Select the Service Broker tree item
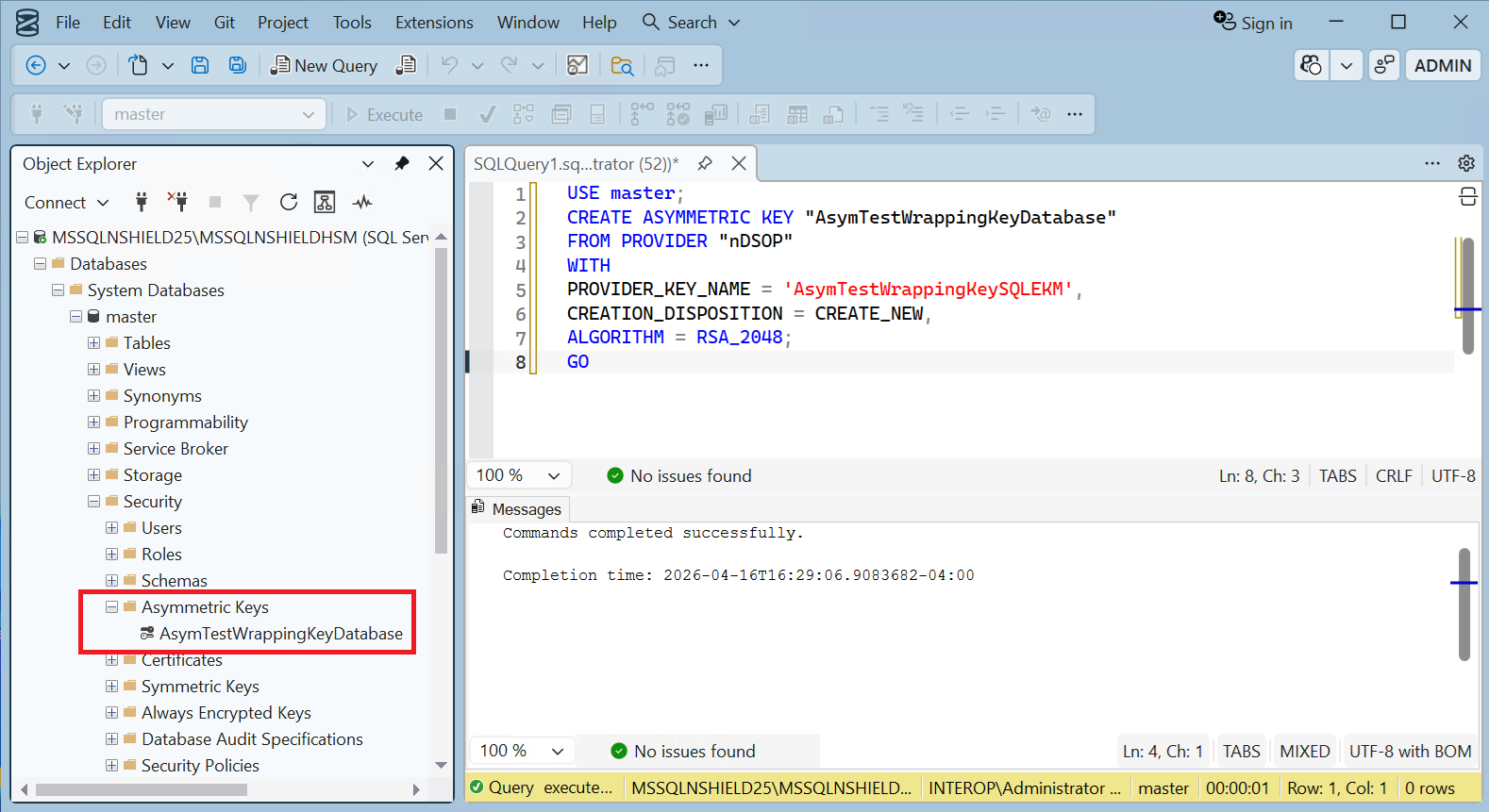1489x812 pixels. (176, 449)
